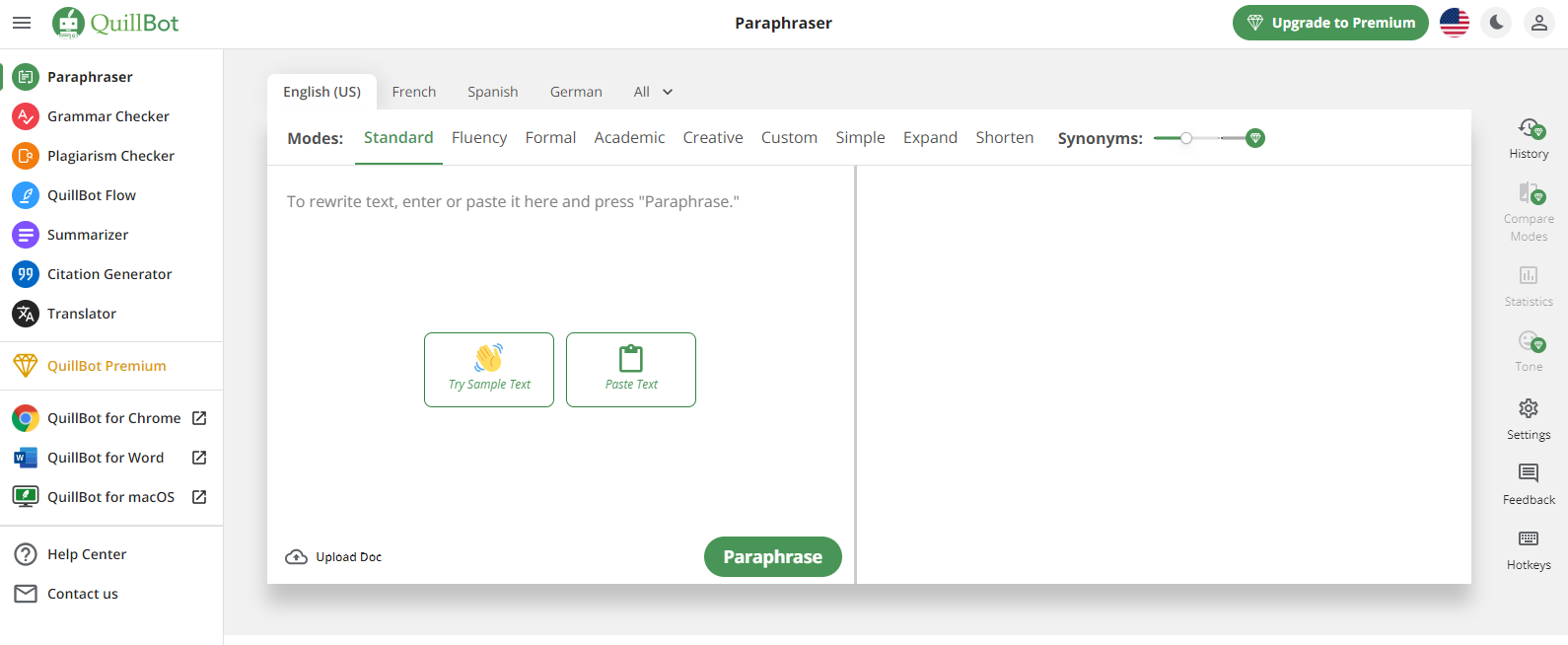Select the Standard mode
This screenshot has height=645, width=1568.
coord(398,138)
